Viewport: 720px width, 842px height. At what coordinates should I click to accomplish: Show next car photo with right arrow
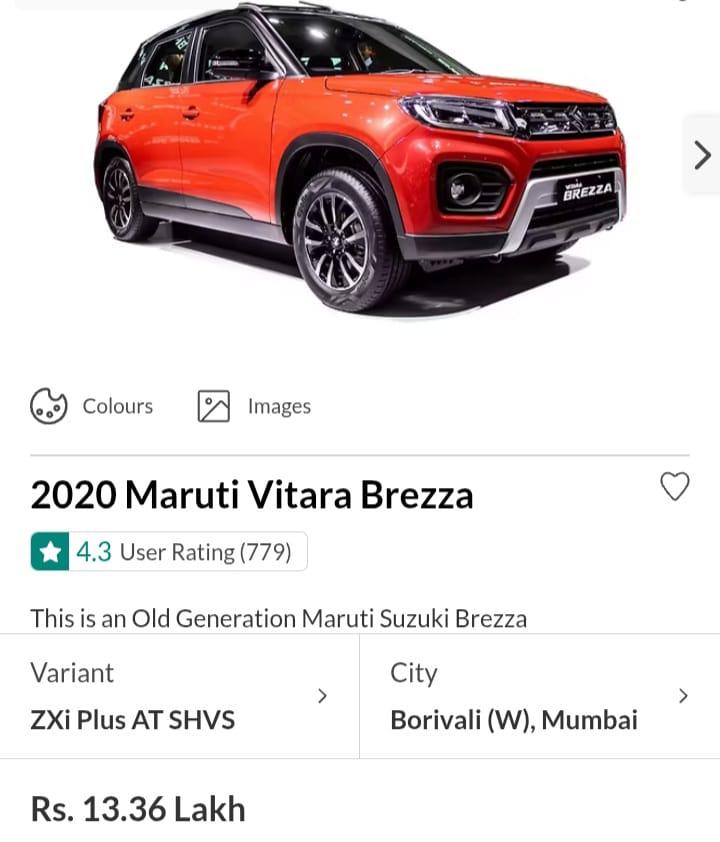click(x=702, y=155)
